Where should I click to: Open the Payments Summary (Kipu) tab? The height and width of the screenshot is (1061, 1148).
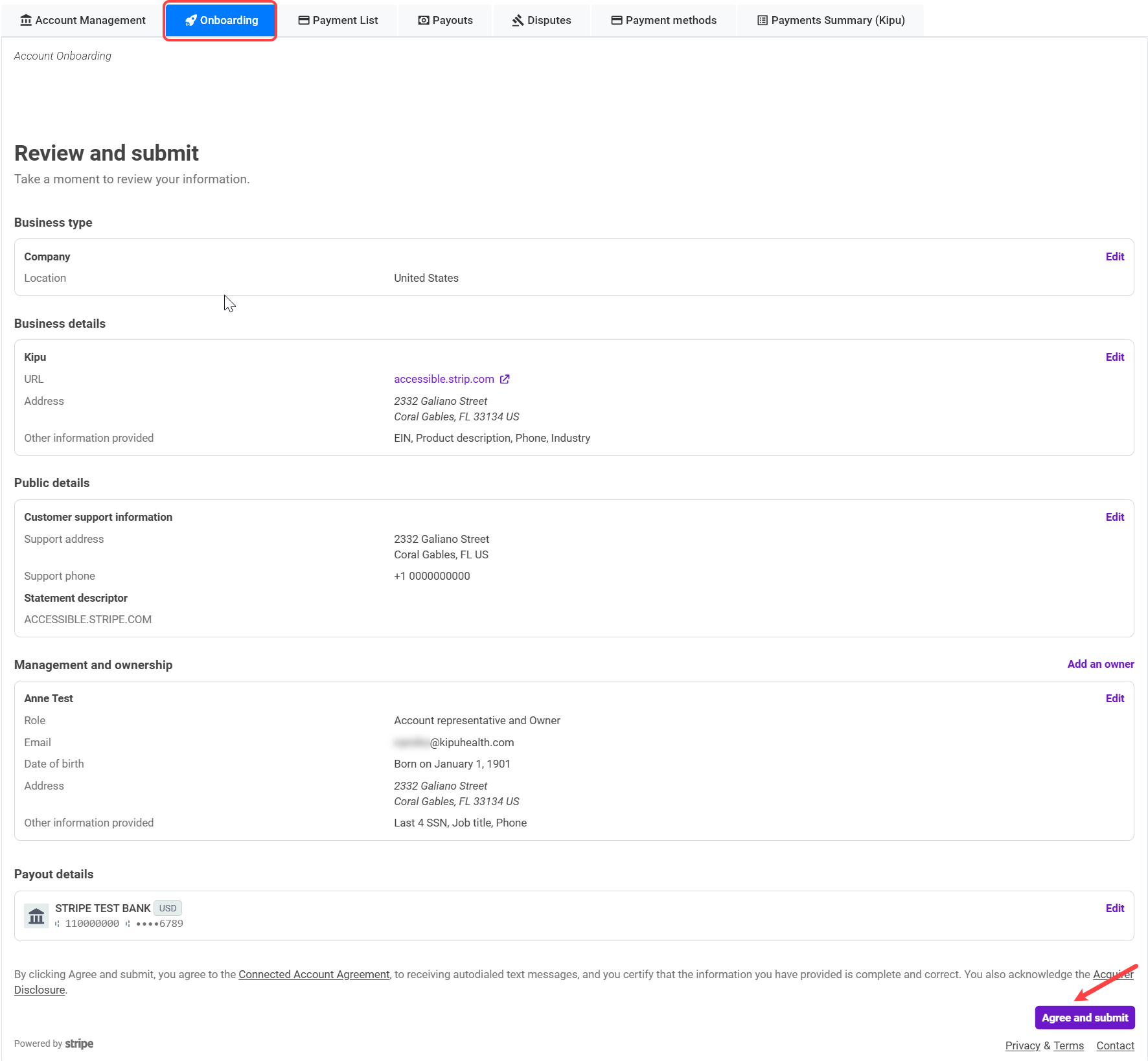(831, 20)
